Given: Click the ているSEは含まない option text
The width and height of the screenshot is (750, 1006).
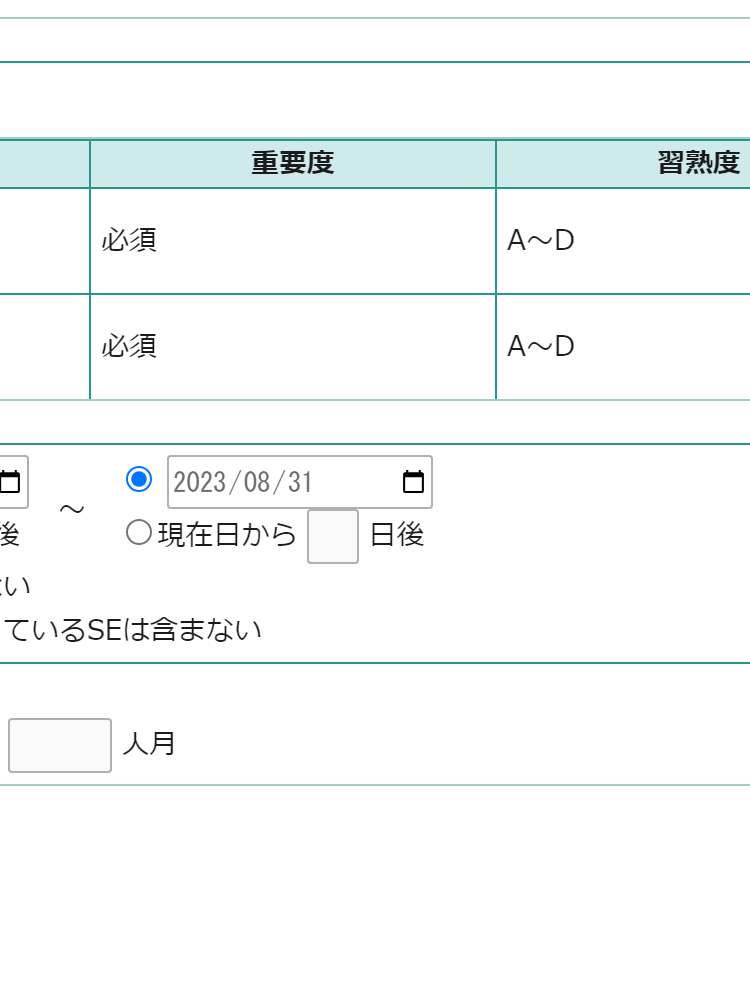Looking at the screenshot, I should (x=133, y=630).
